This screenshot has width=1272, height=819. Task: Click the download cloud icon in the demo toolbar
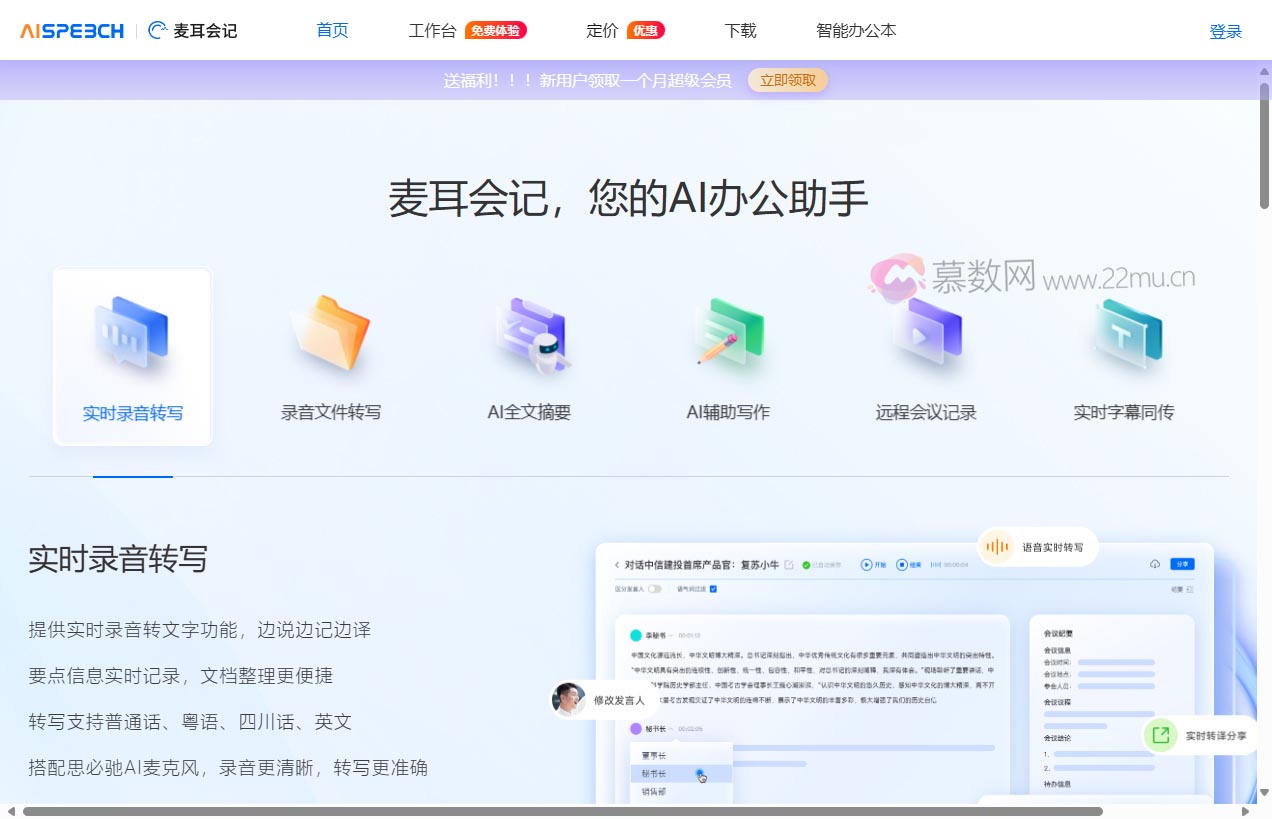coord(1155,564)
